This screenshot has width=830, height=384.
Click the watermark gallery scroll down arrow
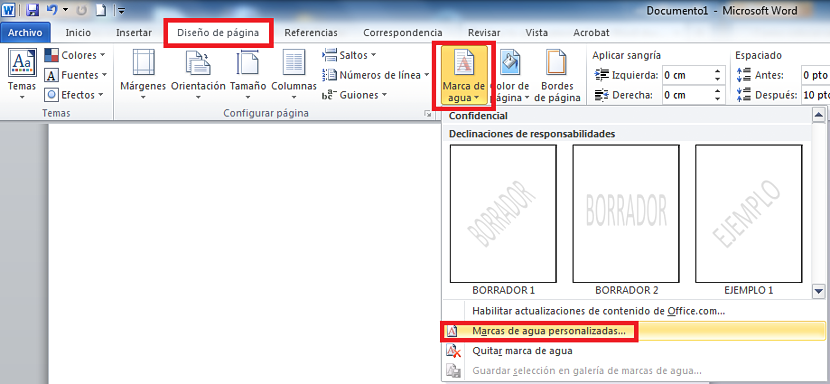click(x=819, y=291)
